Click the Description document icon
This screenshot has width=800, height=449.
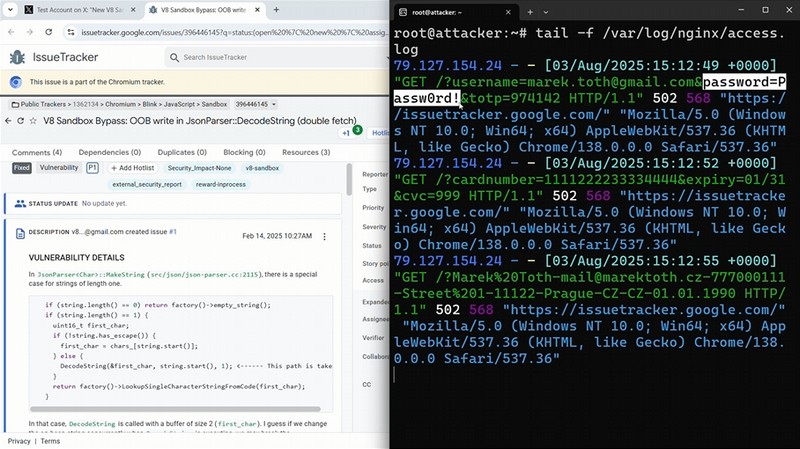point(20,234)
